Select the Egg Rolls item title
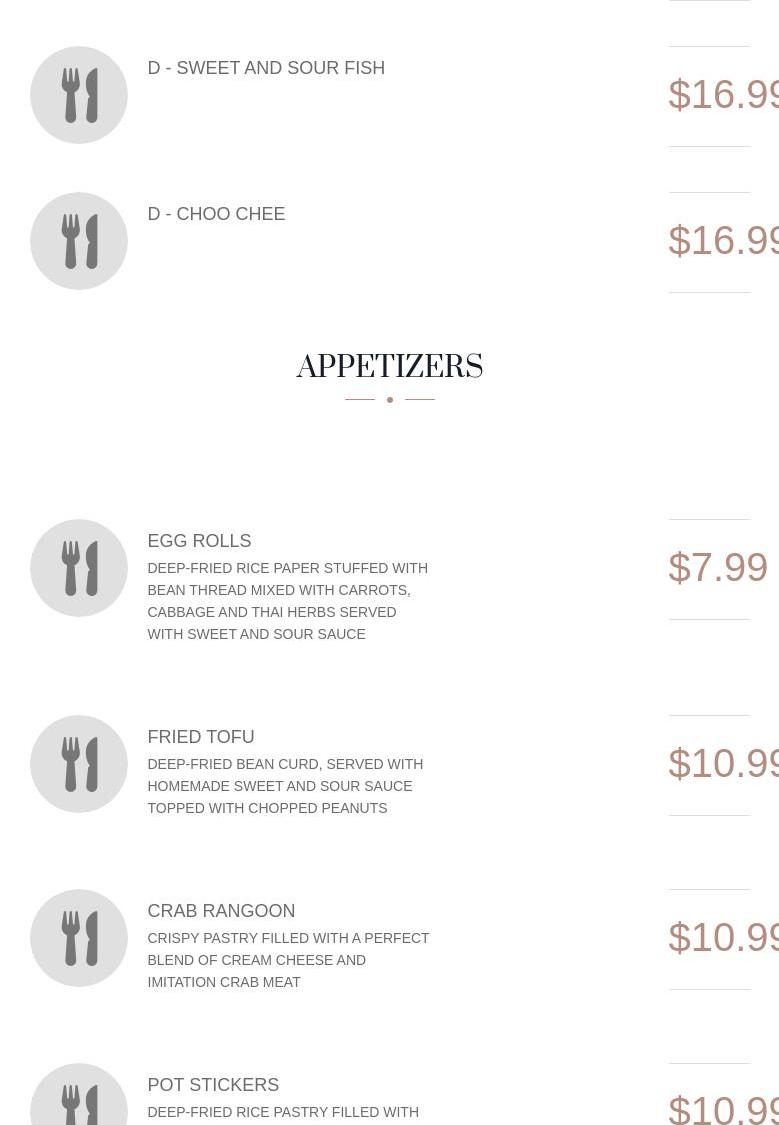 pos(199,541)
